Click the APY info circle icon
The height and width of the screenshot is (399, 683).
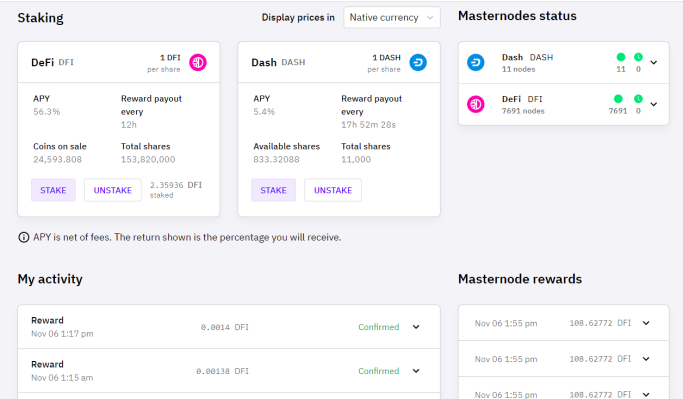[x=24, y=237]
